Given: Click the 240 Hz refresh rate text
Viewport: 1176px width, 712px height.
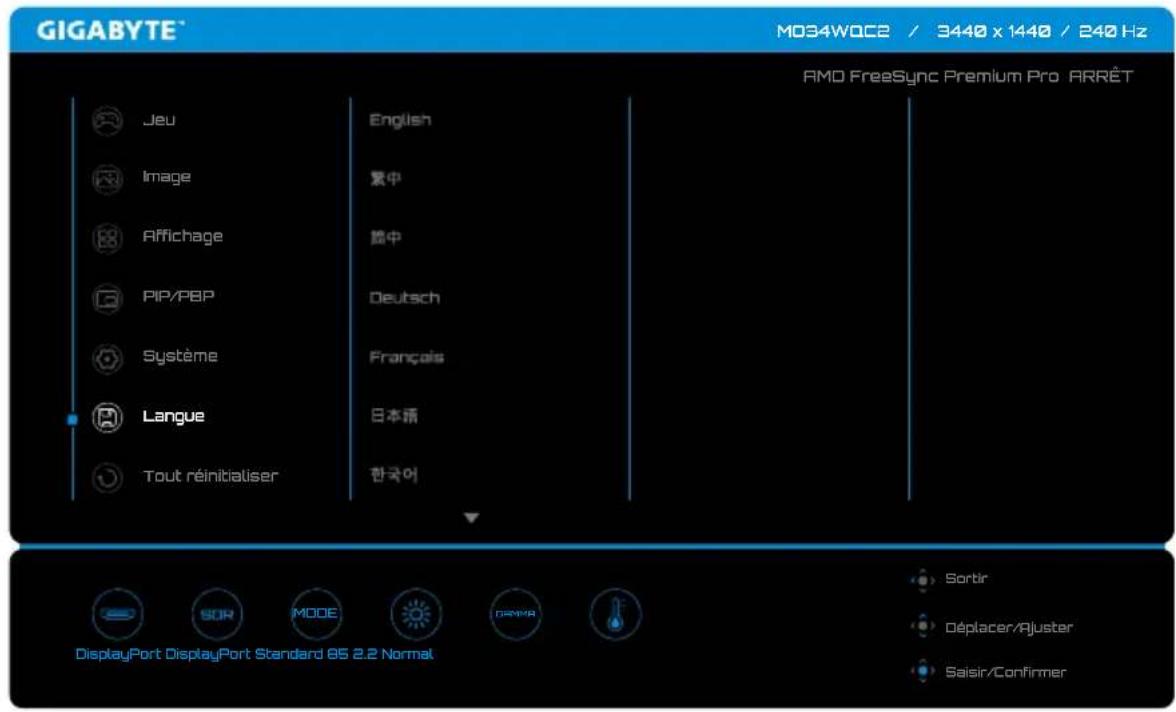Looking at the screenshot, I should click(1113, 32).
